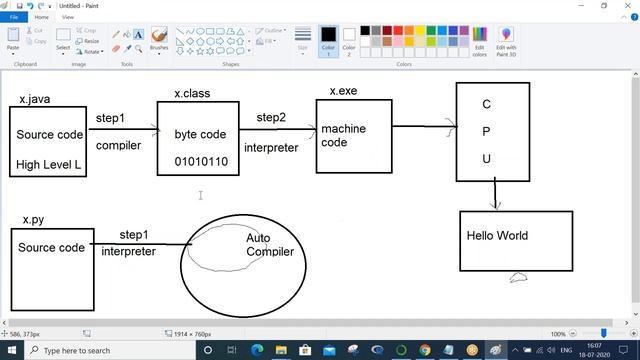
Task: Choose the Rectangle shape
Action: [210, 31]
